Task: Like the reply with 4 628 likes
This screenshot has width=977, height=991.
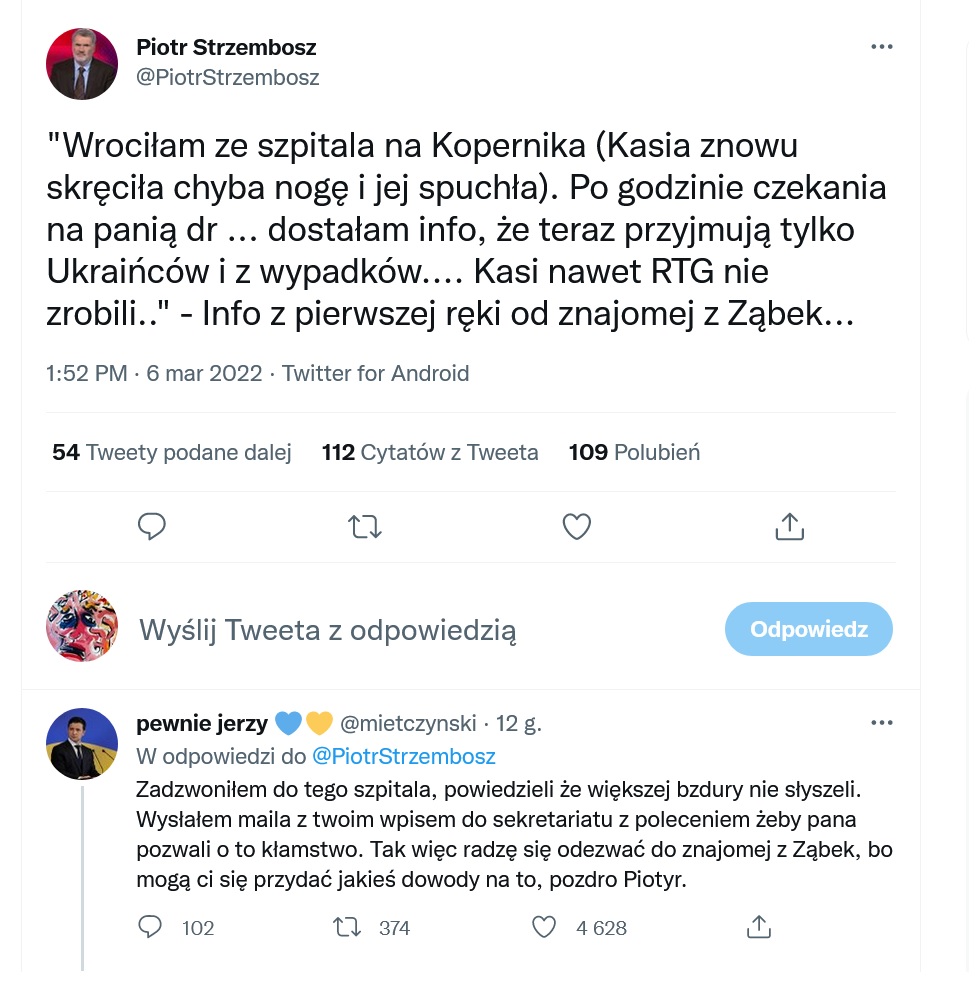Action: click(543, 927)
